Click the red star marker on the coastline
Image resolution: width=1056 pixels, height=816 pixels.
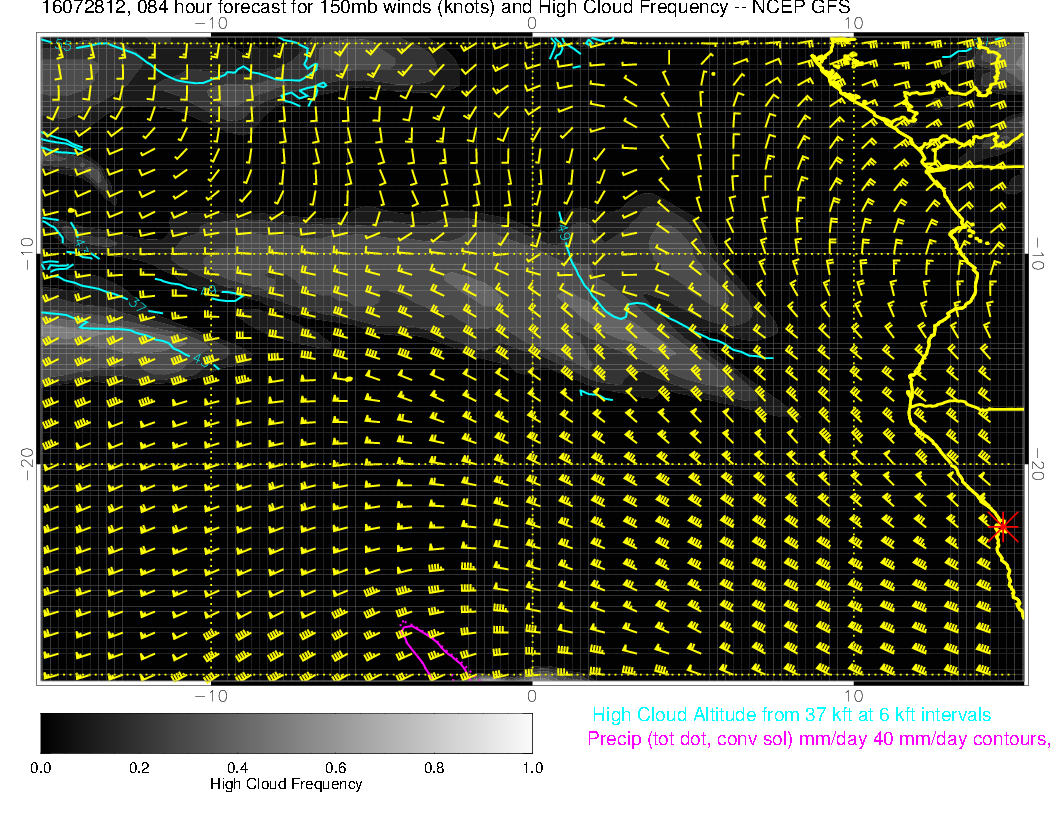pos(1003,526)
